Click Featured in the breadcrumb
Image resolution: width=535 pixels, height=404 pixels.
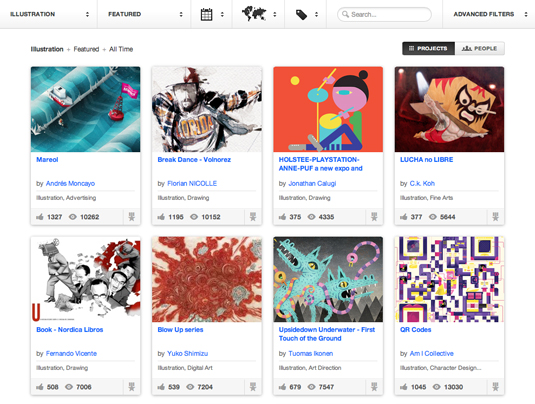pyautogui.click(x=86, y=49)
